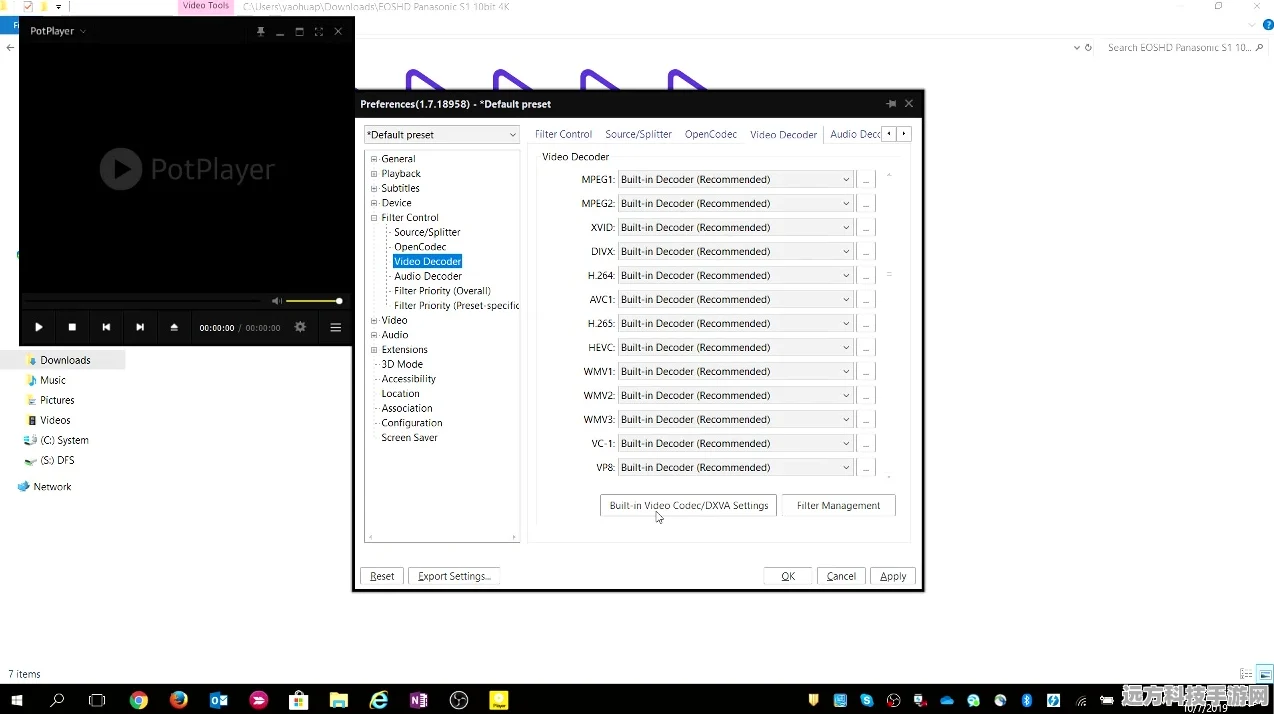Collapse the Filter Control tree node
The height and width of the screenshot is (714, 1274).
374,218
